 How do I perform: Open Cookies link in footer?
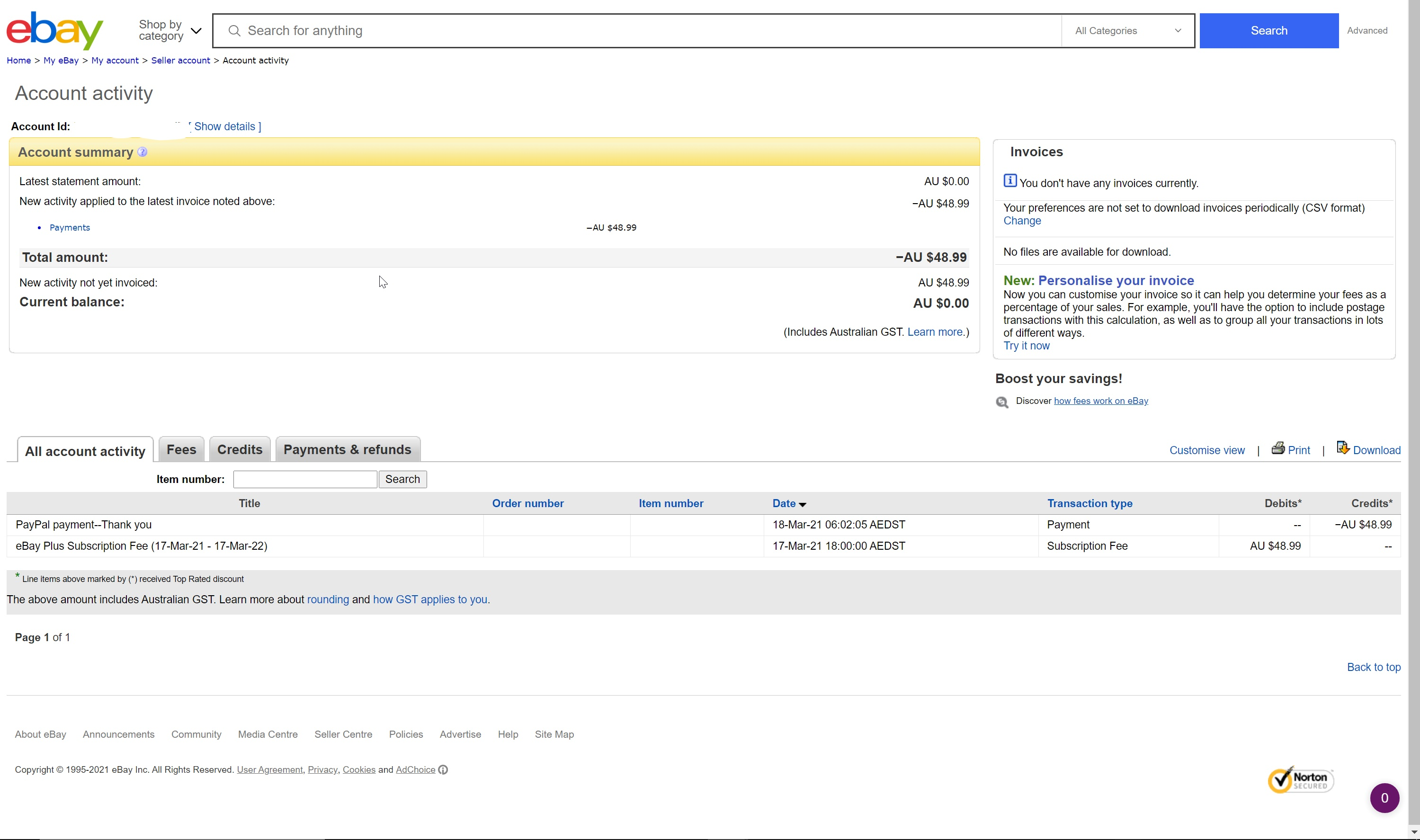point(359,770)
